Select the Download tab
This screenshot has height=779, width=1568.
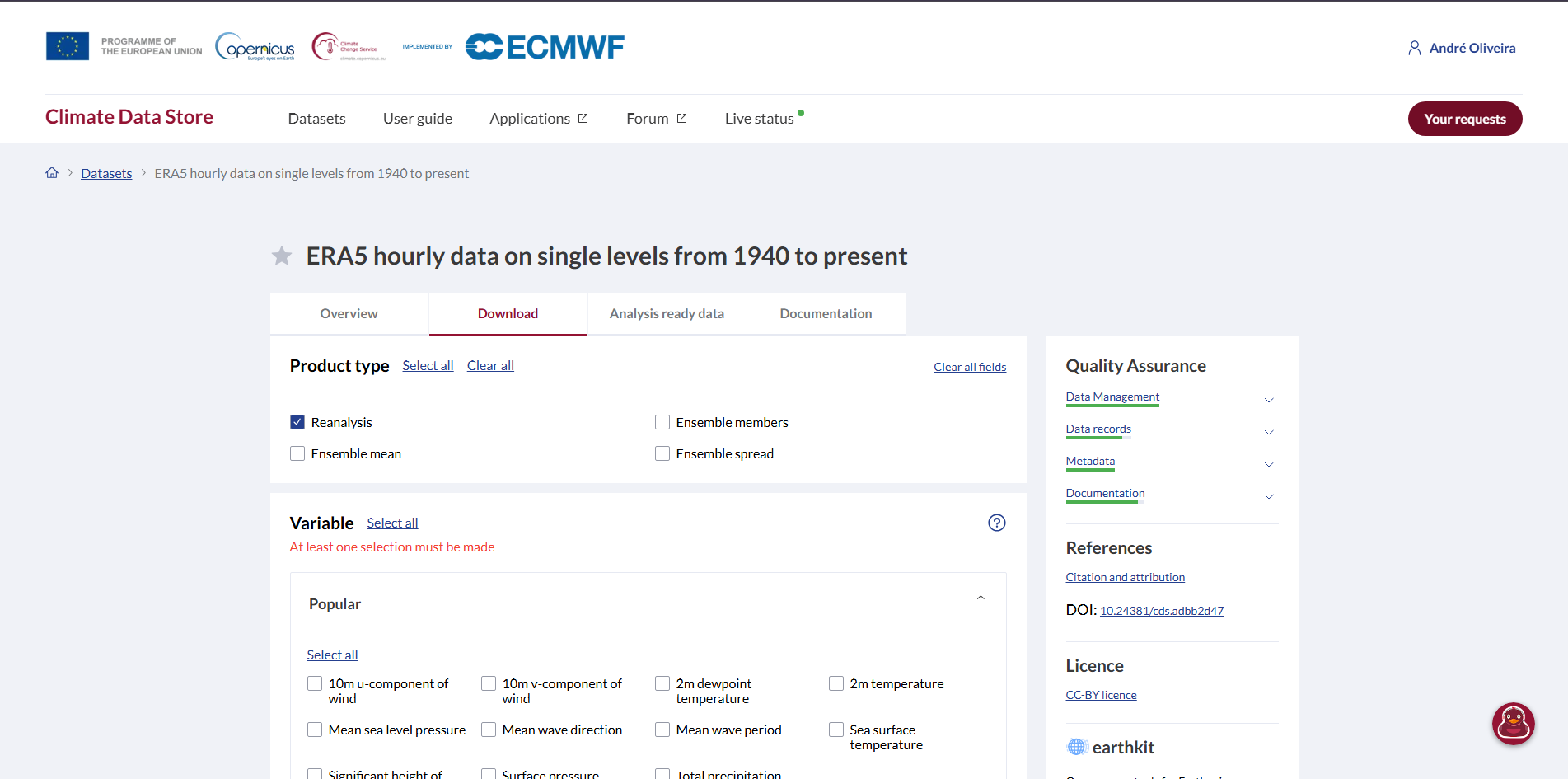(508, 313)
